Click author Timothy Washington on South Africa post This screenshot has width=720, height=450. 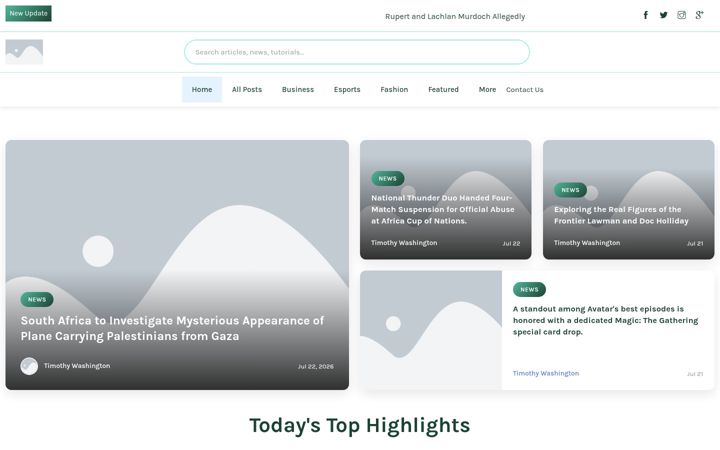click(77, 366)
